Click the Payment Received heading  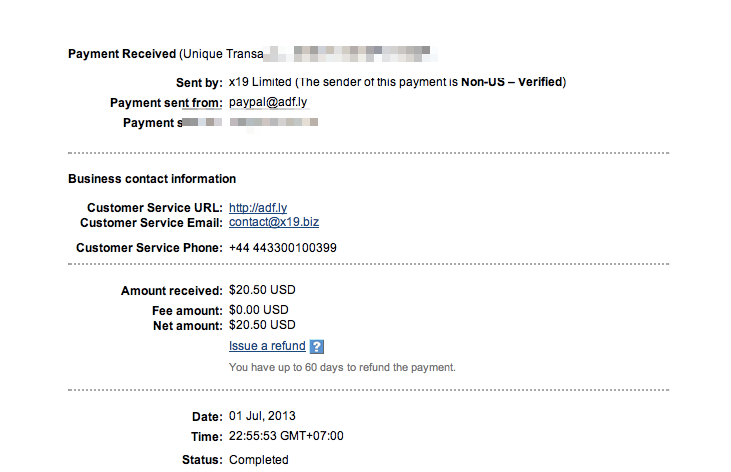pos(121,54)
